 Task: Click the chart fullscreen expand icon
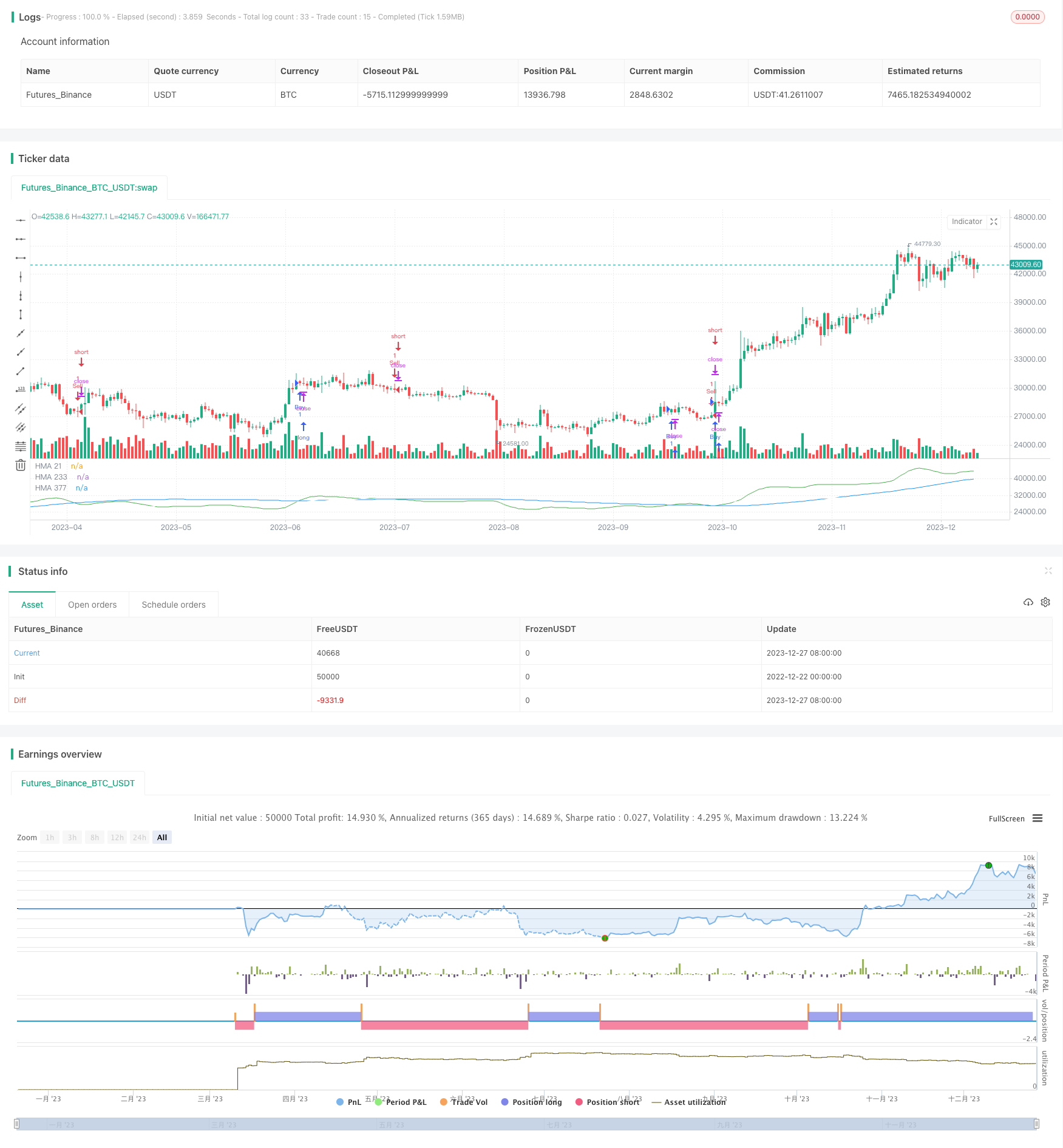[x=994, y=222]
